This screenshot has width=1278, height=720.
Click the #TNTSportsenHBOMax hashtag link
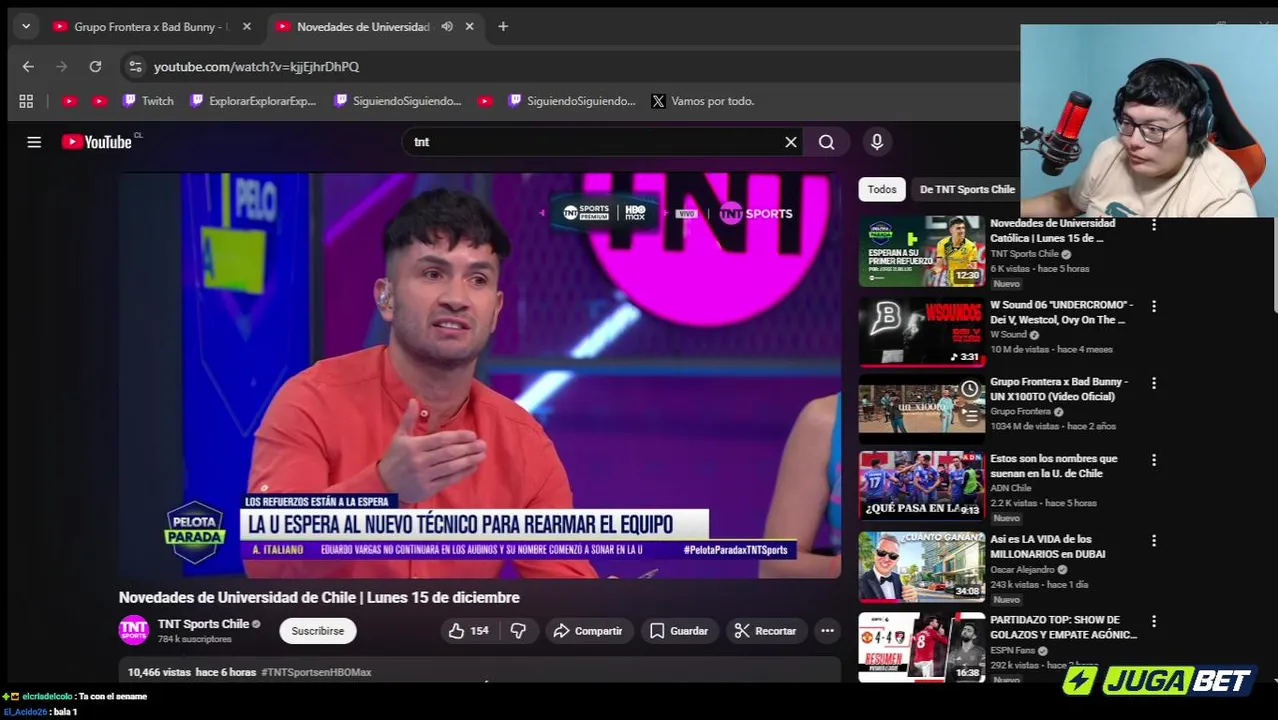(x=316, y=672)
